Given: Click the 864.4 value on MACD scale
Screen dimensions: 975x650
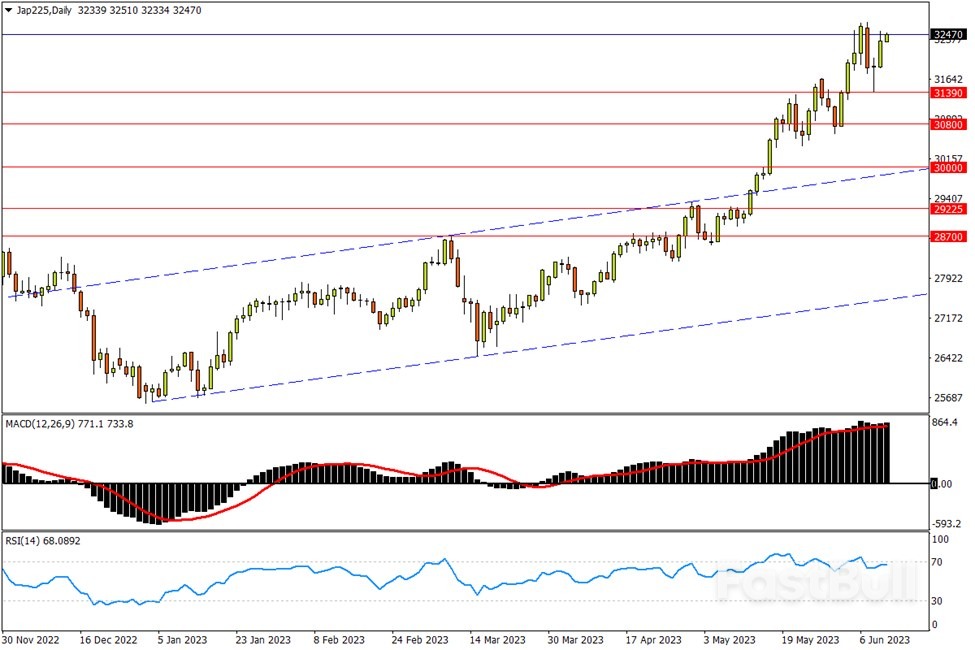Looking at the screenshot, I should pos(946,423).
